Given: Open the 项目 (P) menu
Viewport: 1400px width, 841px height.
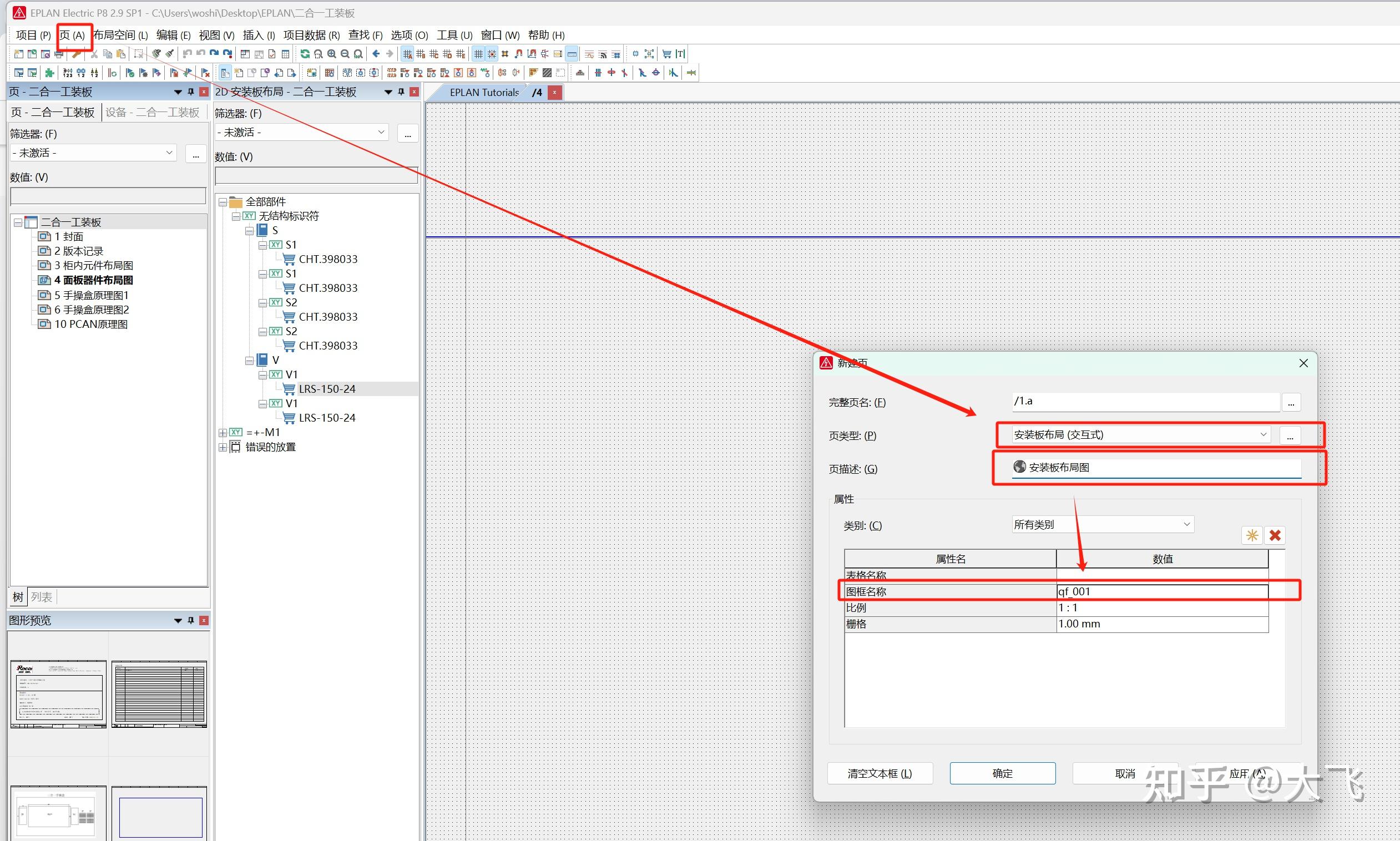Looking at the screenshot, I should pos(33,35).
